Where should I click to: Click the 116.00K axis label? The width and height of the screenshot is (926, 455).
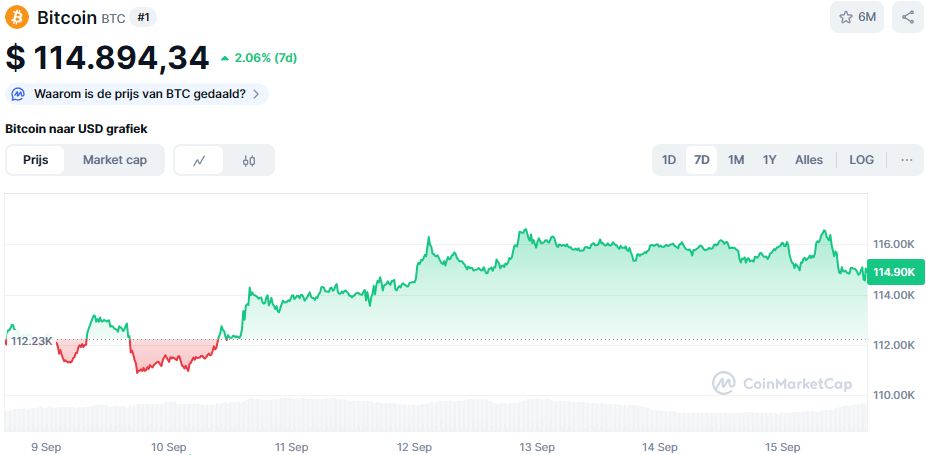pos(894,244)
